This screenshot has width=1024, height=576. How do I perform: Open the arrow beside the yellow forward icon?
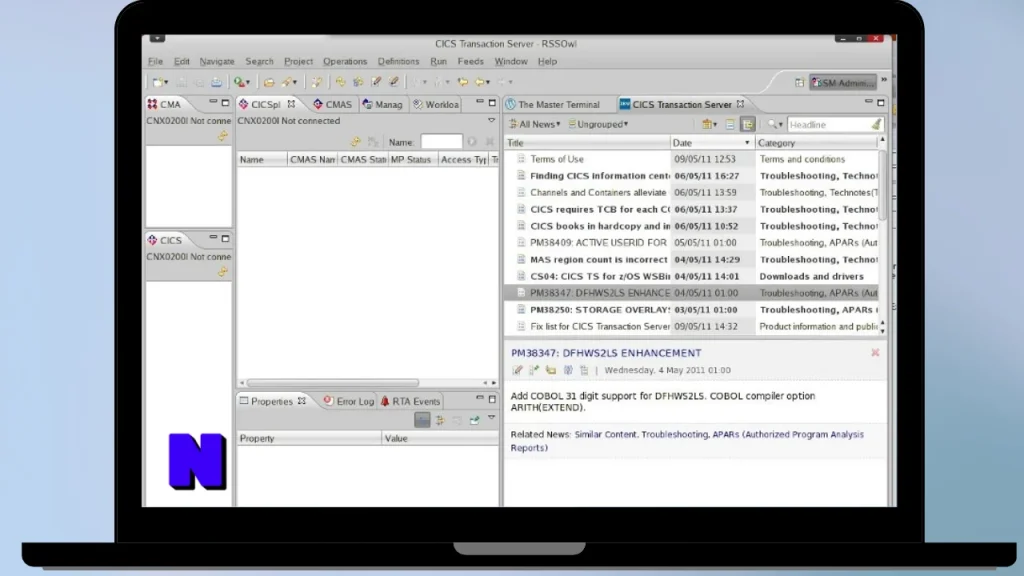click(x=488, y=82)
